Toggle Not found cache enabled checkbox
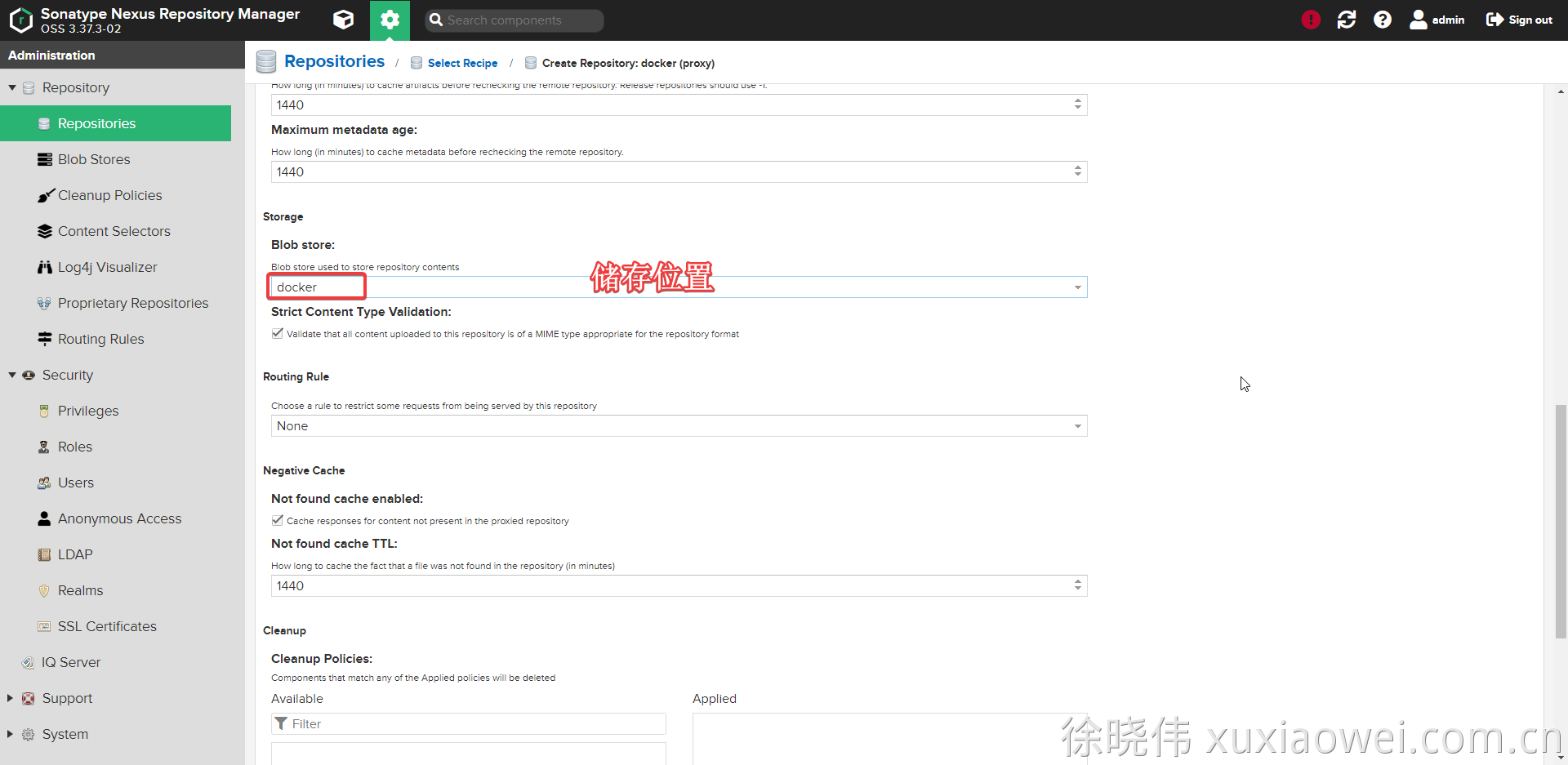 tap(278, 520)
